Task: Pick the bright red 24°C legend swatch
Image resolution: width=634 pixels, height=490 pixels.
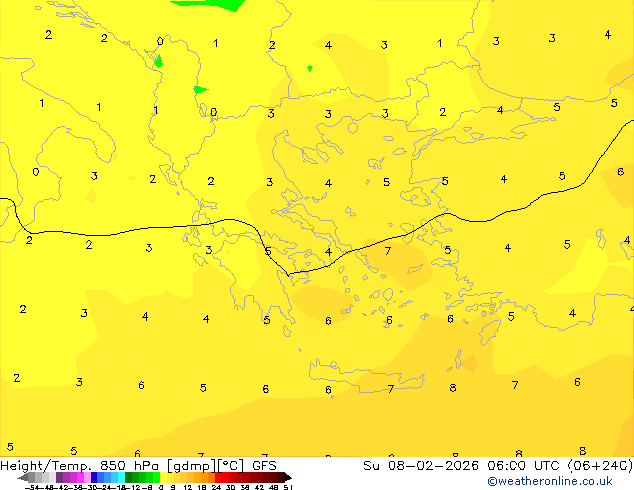Action: tap(218, 478)
